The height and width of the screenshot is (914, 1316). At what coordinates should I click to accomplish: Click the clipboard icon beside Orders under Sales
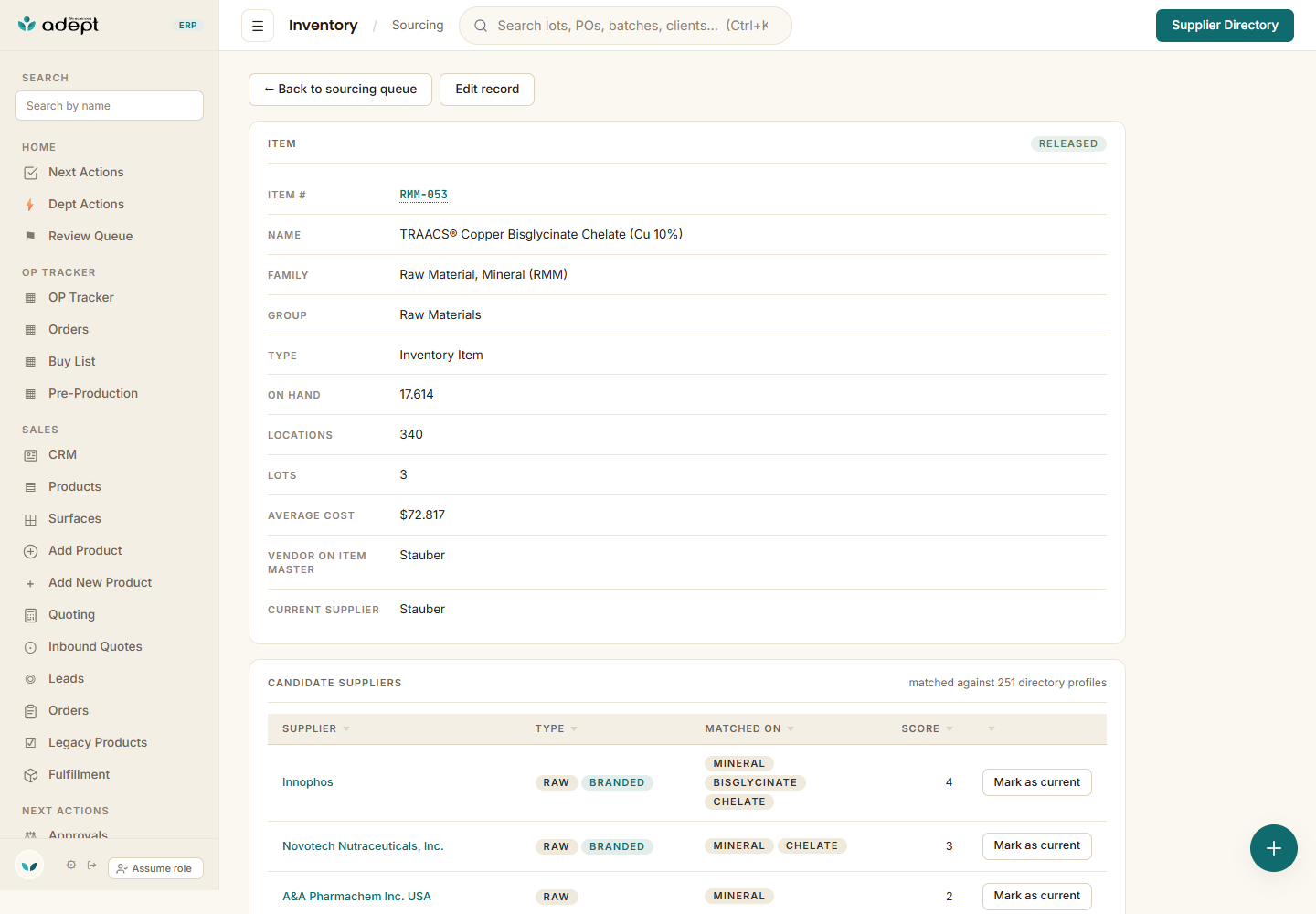point(30,711)
